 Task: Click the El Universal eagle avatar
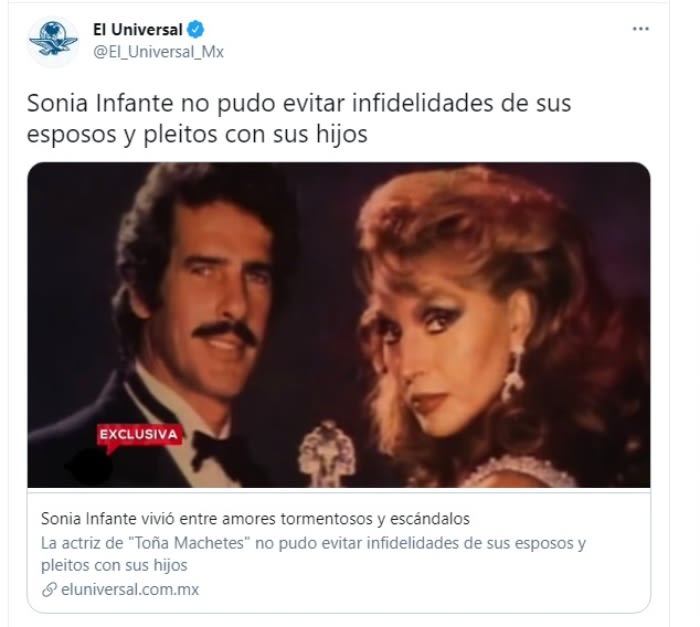click(54, 39)
